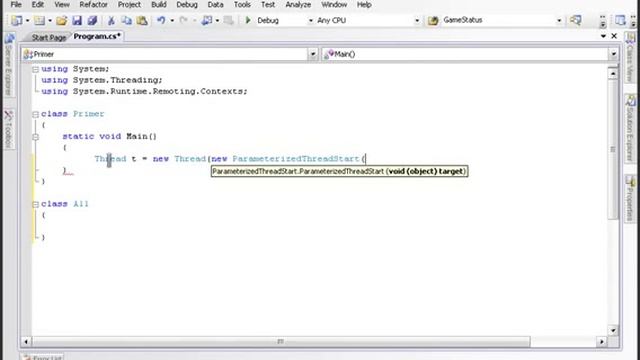The image size is (640, 360).
Task: Collapse the class Primer outline
Action: pyautogui.click(x=36, y=114)
